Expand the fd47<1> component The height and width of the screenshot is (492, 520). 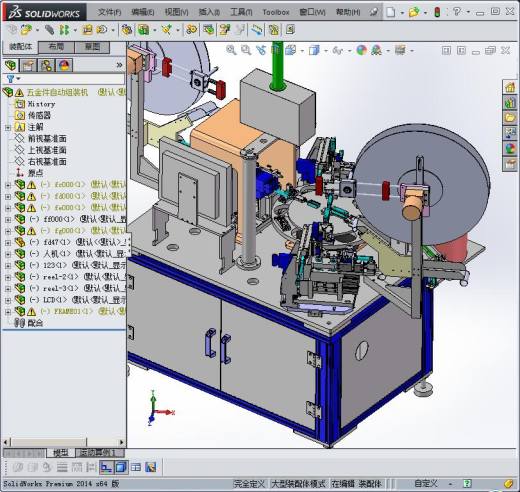(x=8, y=243)
